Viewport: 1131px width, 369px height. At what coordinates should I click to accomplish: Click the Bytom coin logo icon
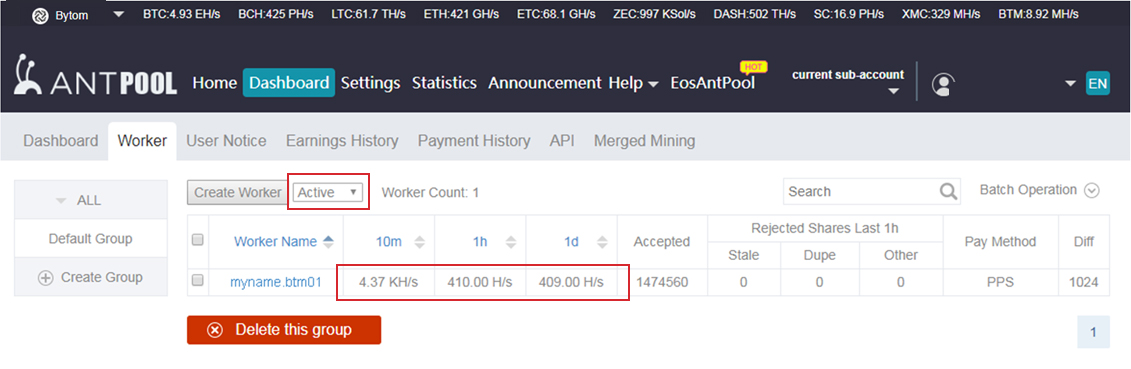point(41,15)
